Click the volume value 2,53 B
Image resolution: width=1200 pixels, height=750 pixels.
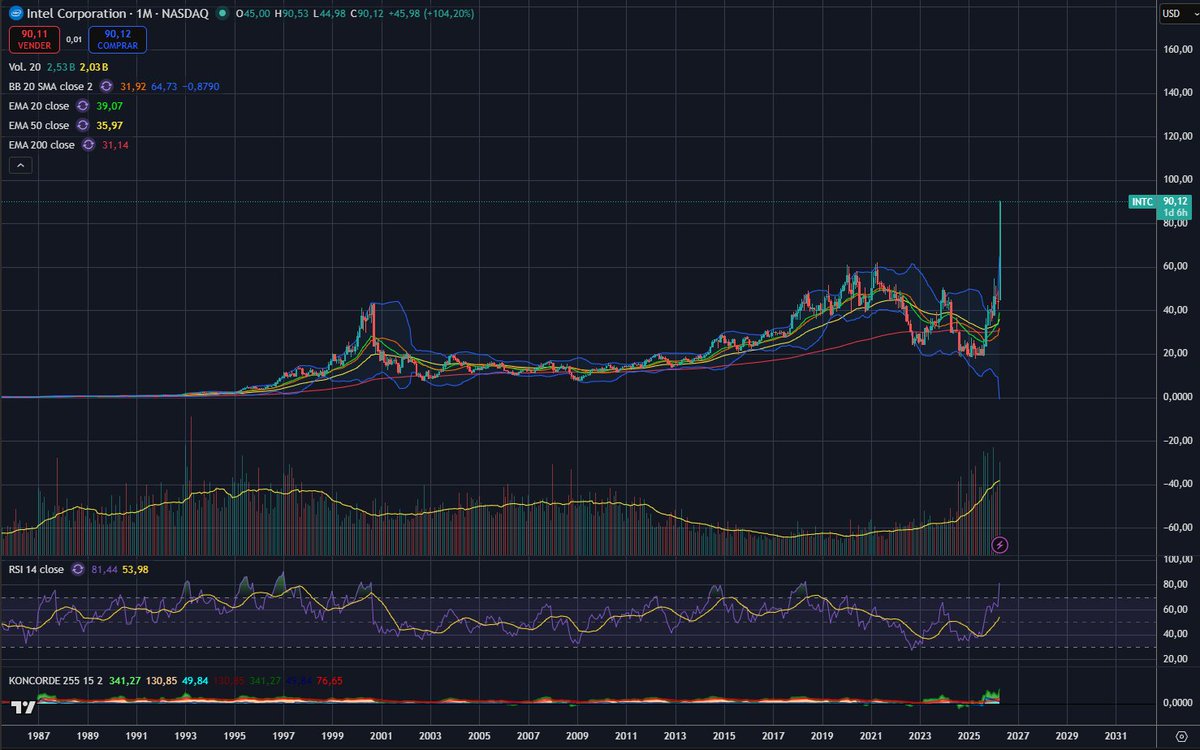point(63,67)
